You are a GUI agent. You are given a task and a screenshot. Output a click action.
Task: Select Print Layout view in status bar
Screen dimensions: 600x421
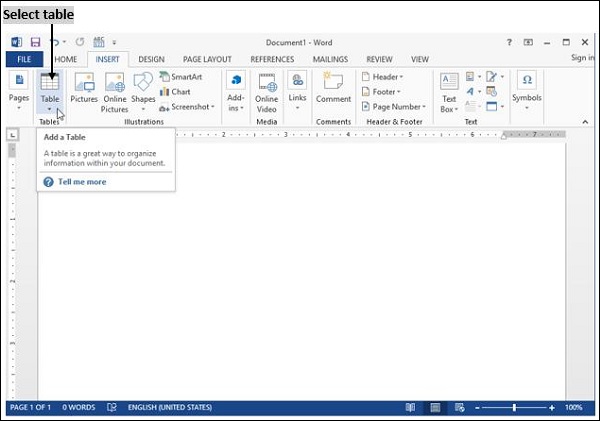435,408
